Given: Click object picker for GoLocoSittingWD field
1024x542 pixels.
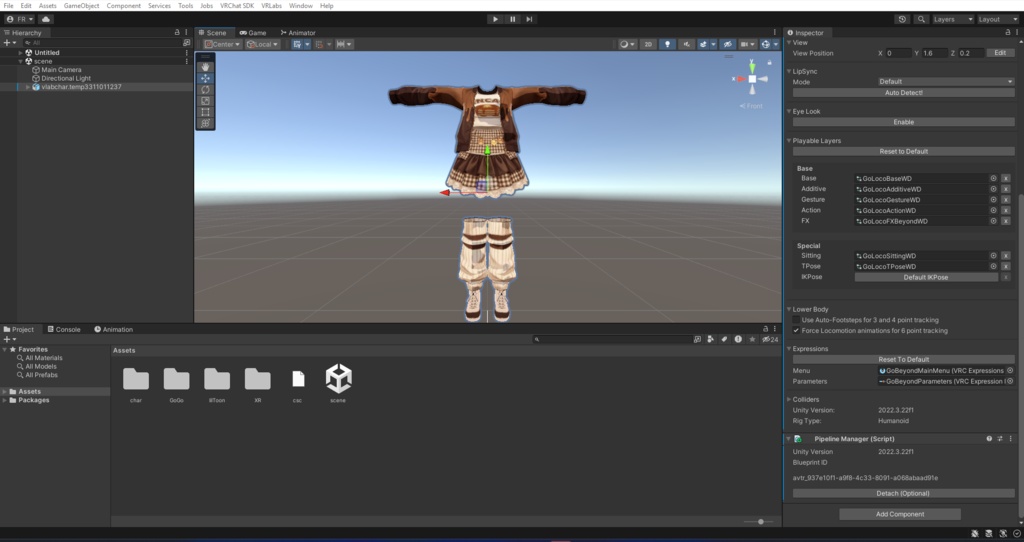Looking at the screenshot, I should coord(993,256).
